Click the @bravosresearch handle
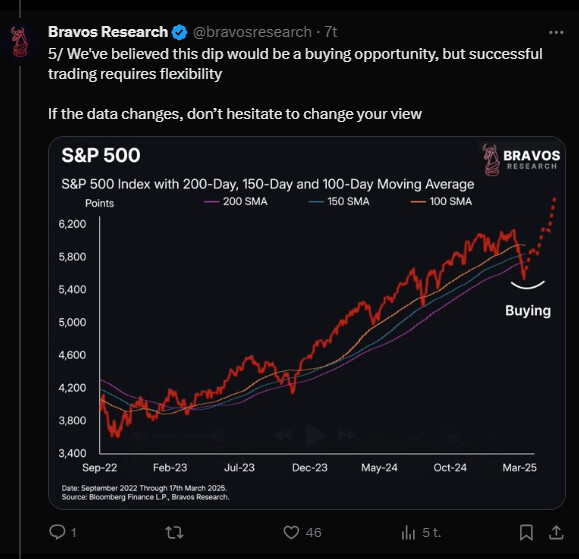Screen dimensions: 579x559 (252, 32)
